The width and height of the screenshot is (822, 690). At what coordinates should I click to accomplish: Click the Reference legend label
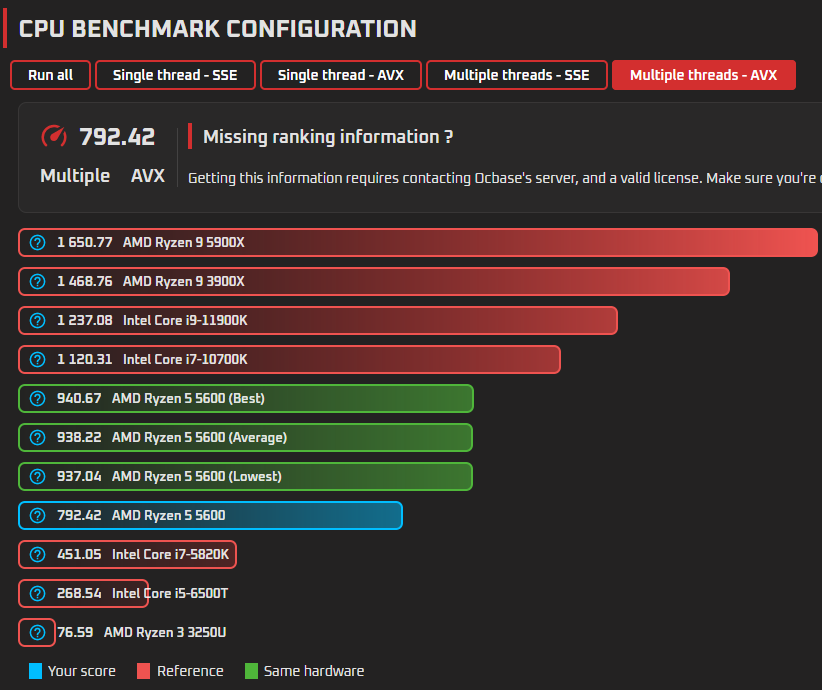190,671
